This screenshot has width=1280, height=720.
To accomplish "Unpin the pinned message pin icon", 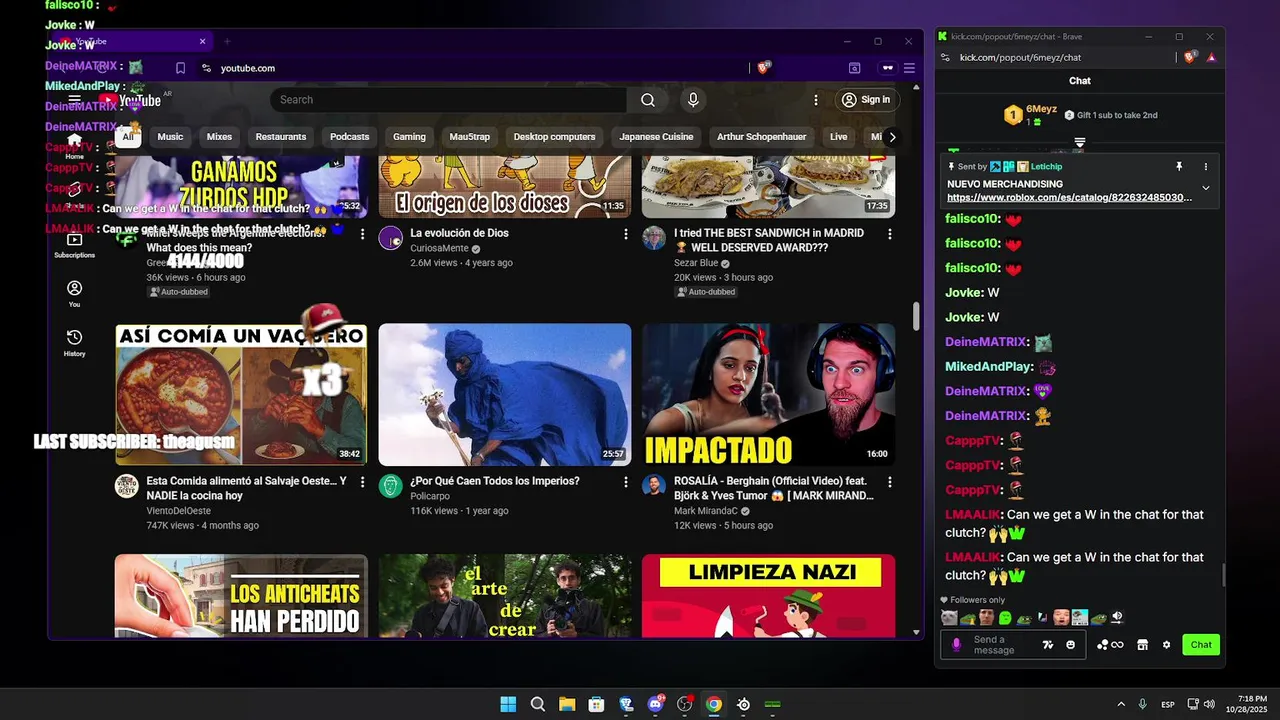I will tap(1179, 167).
